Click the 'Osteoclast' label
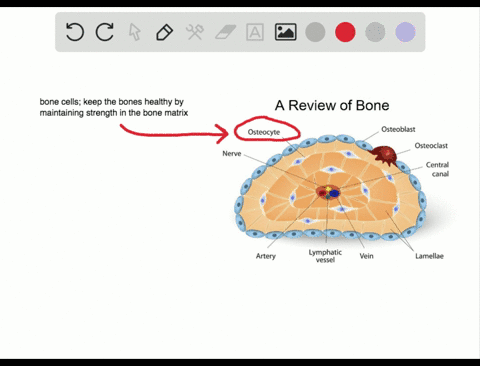The image size is (480, 366). pos(431,146)
